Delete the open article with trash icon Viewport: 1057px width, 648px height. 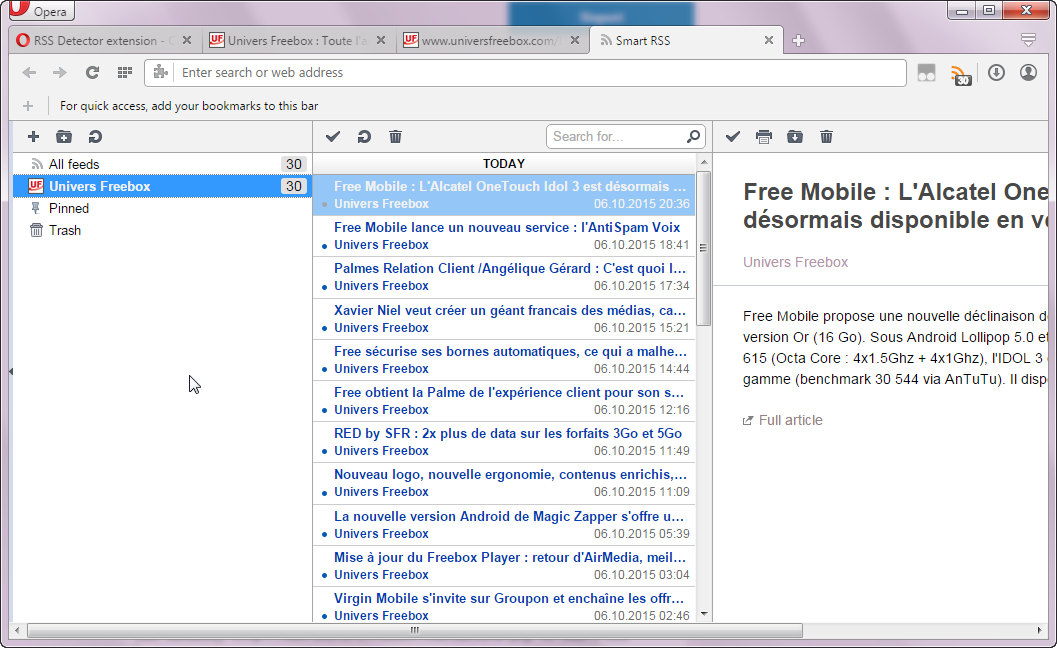click(x=826, y=137)
